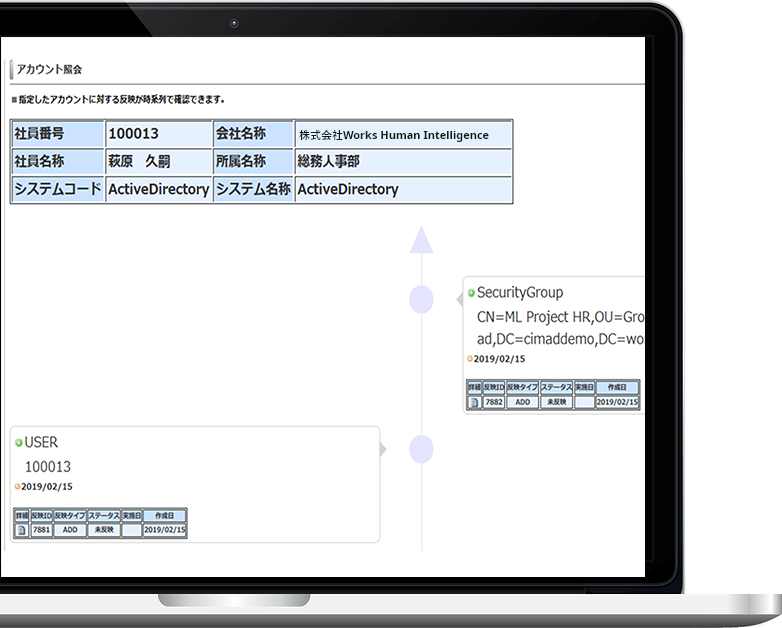
Task: Click green status icon beside SecurityGroup
Action: tap(471, 293)
